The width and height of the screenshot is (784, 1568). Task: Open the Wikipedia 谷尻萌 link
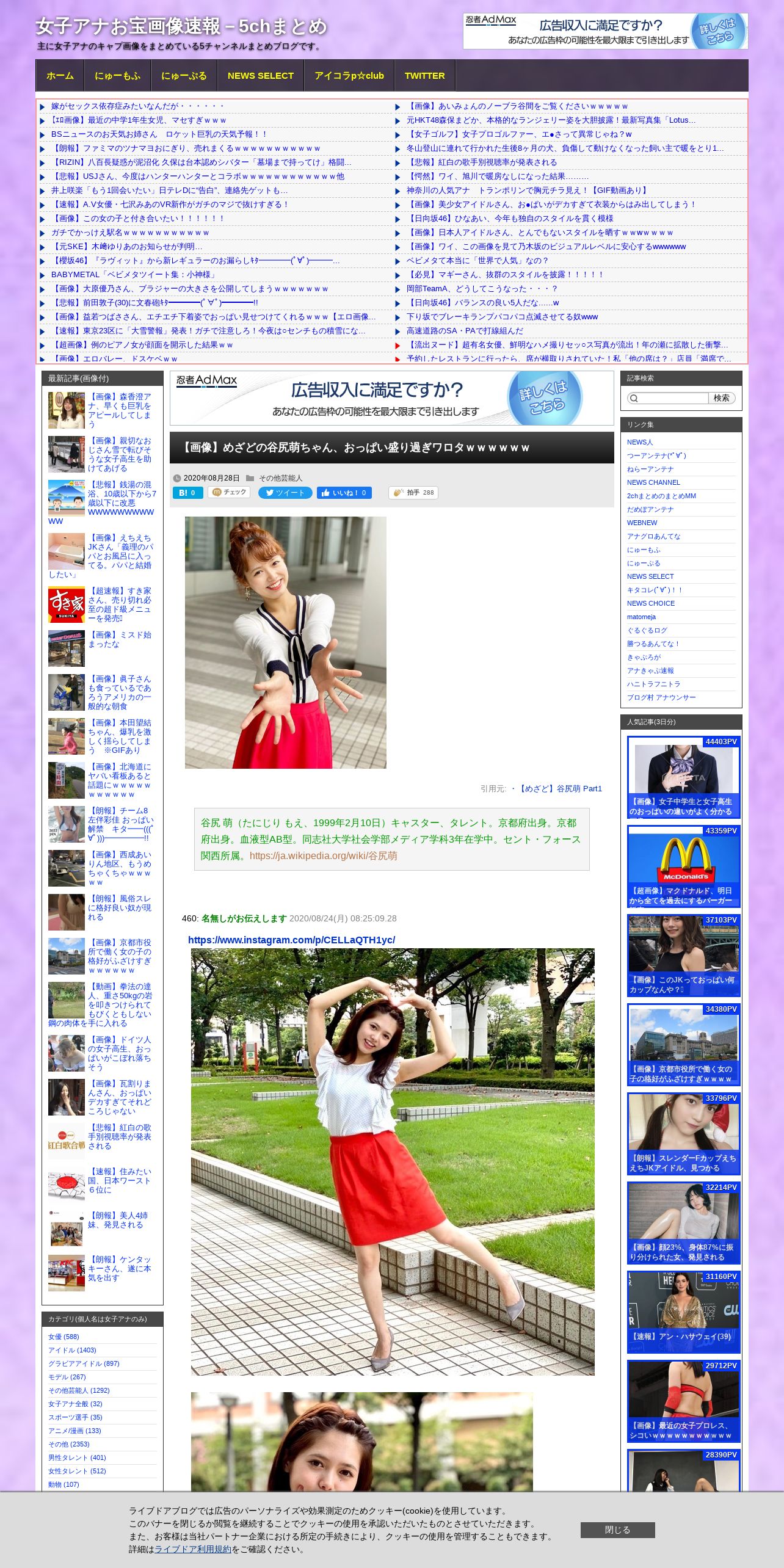(x=323, y=855)
